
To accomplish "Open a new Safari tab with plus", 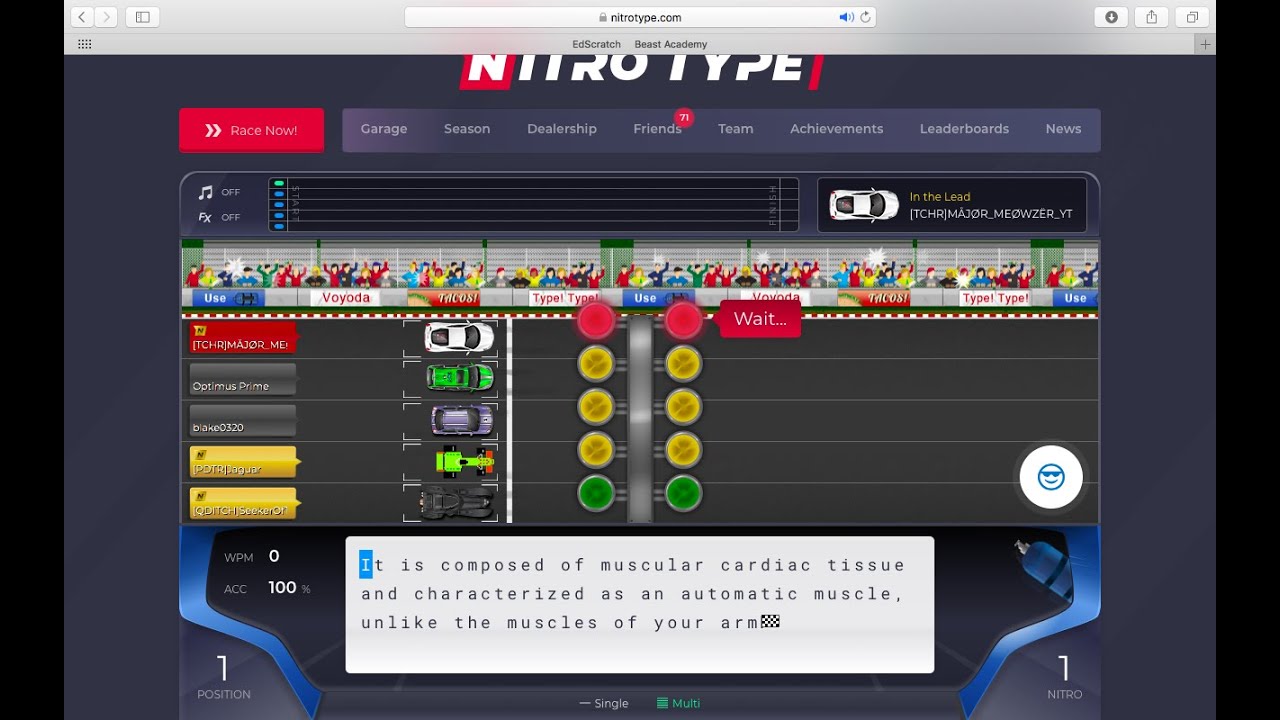I will 1205,44.
